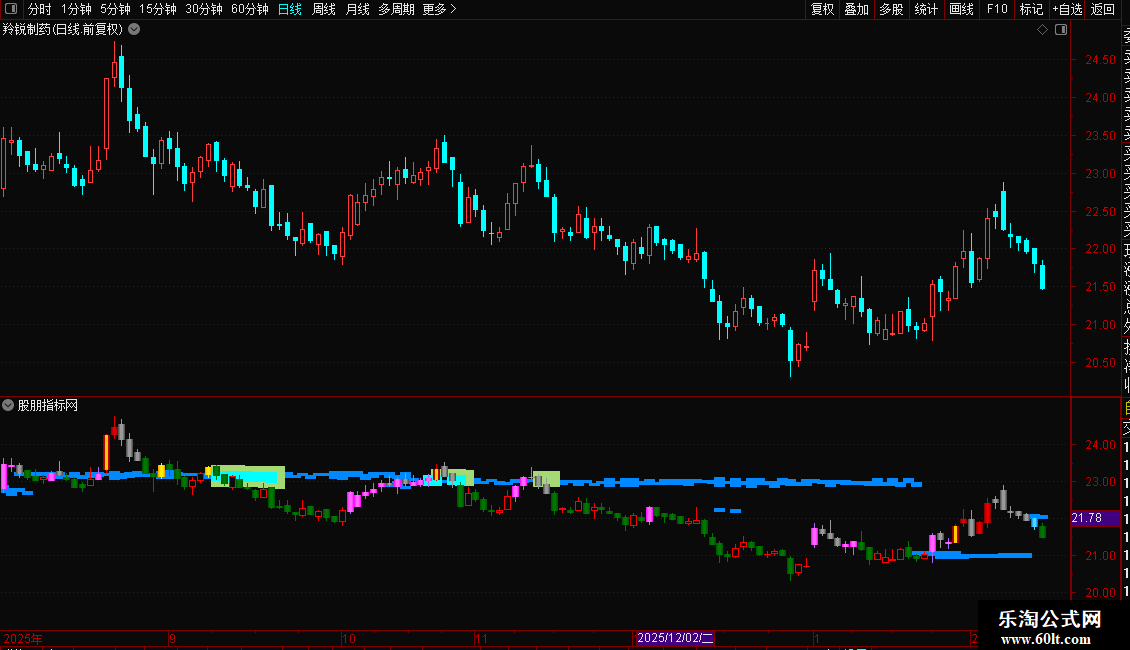The width and height of the screenshot is (1130, 650).
Task: Click the 20.50 price axis label
Action: (x=1100, y=362)
